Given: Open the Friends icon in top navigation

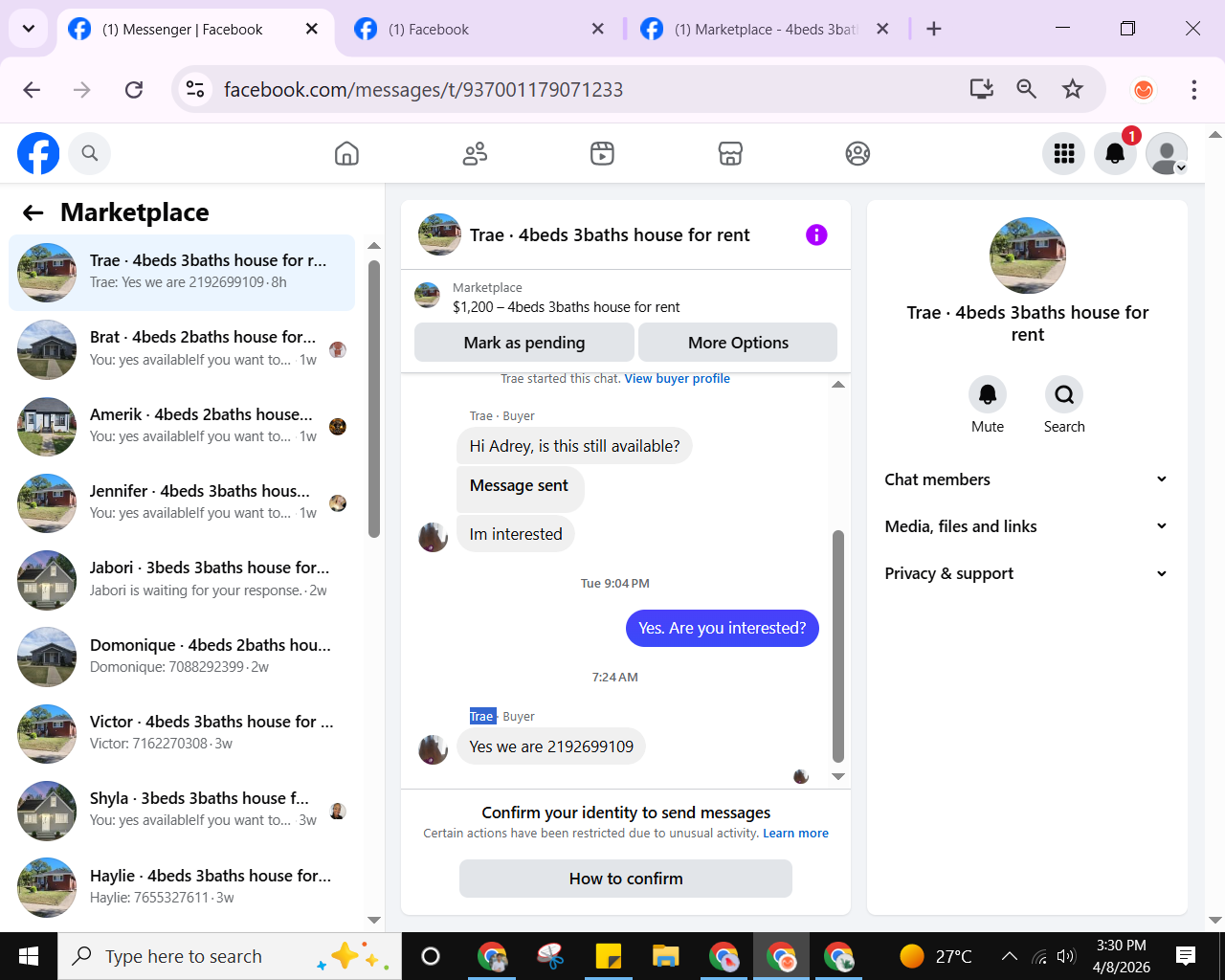Looking at the screenshot, I should click(x=475, y=153).
